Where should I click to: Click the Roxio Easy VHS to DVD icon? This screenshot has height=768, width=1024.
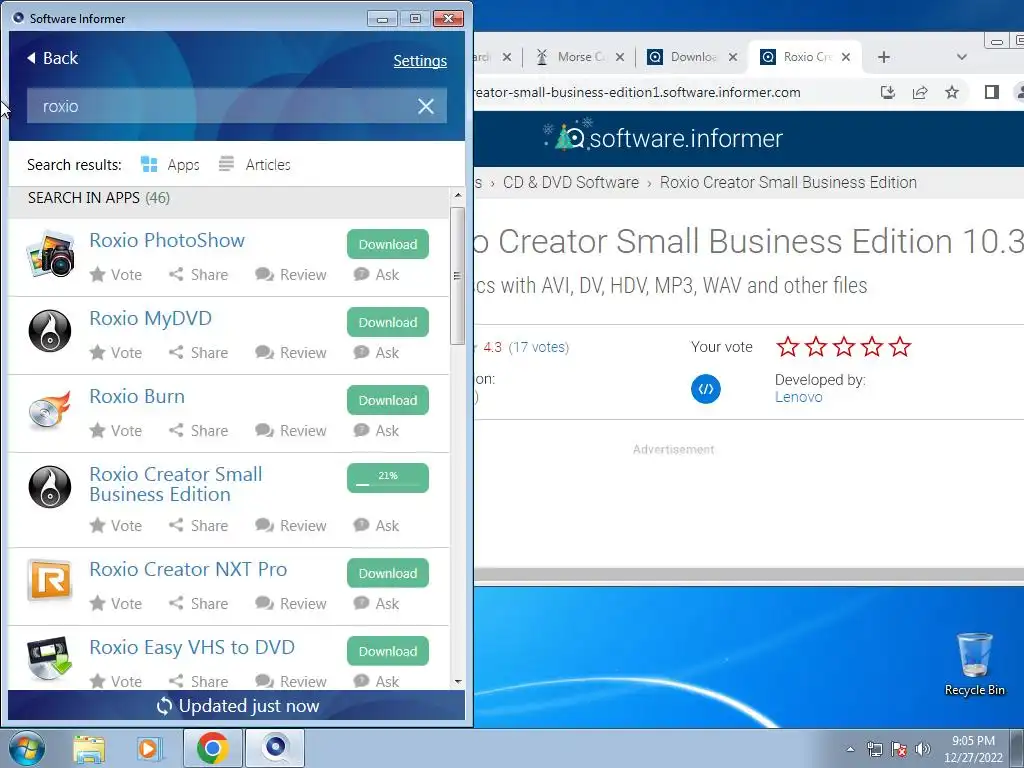pos(50,658)
